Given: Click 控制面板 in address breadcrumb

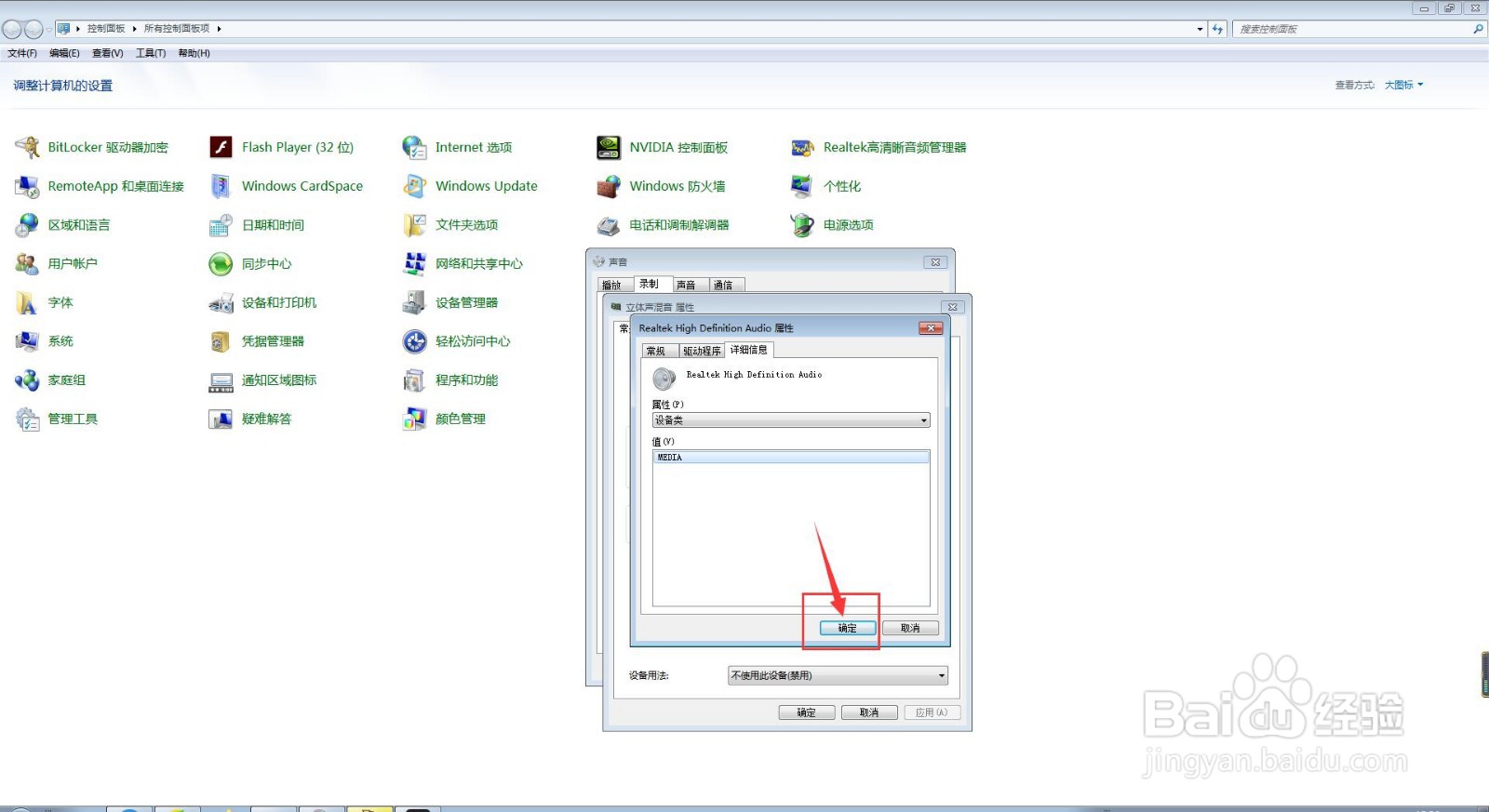Looking at the screenshot, I should (x=106, y=29).
